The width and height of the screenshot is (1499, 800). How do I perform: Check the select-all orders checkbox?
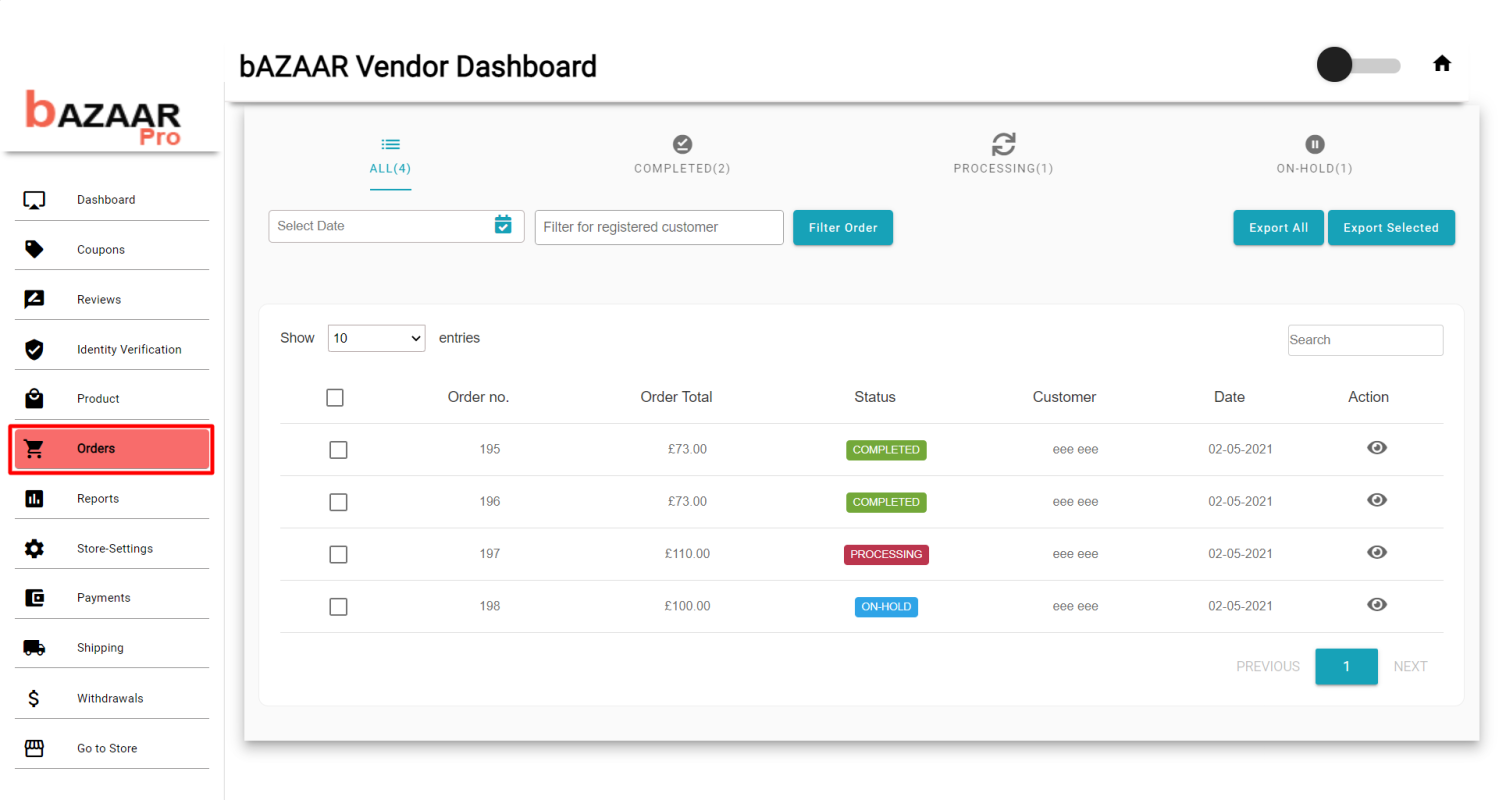tap(334, 397)
